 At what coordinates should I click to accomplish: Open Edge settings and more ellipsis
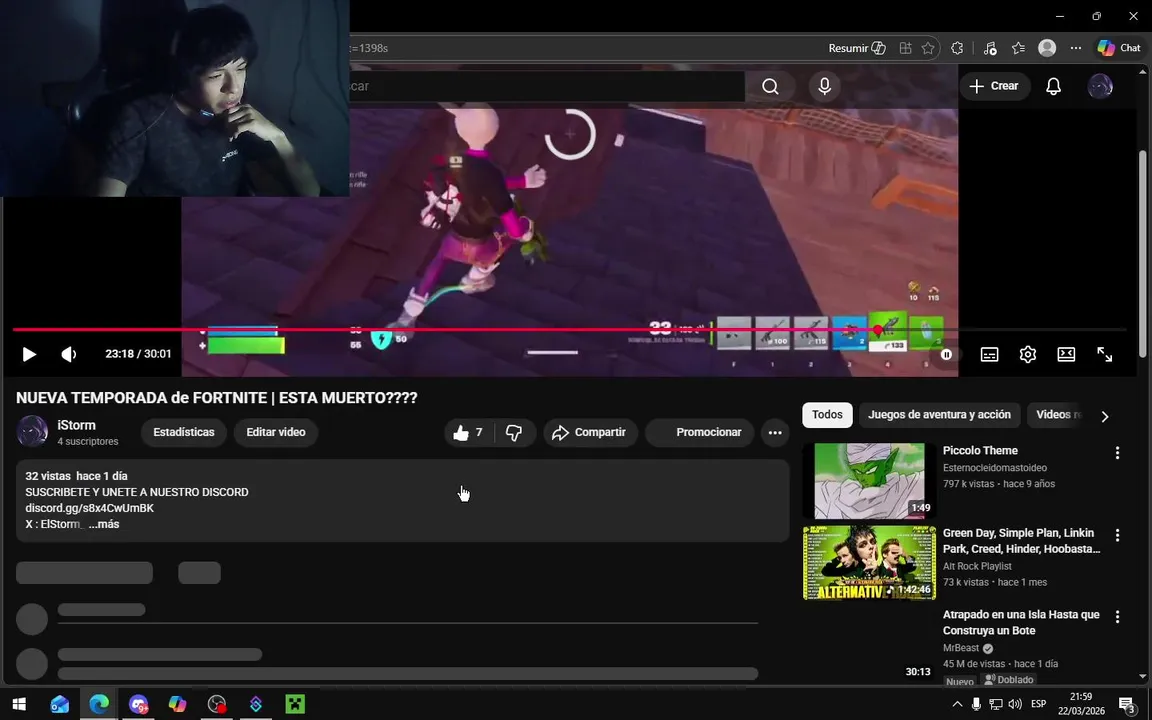pyautogui.click(x=1076, y=48)
